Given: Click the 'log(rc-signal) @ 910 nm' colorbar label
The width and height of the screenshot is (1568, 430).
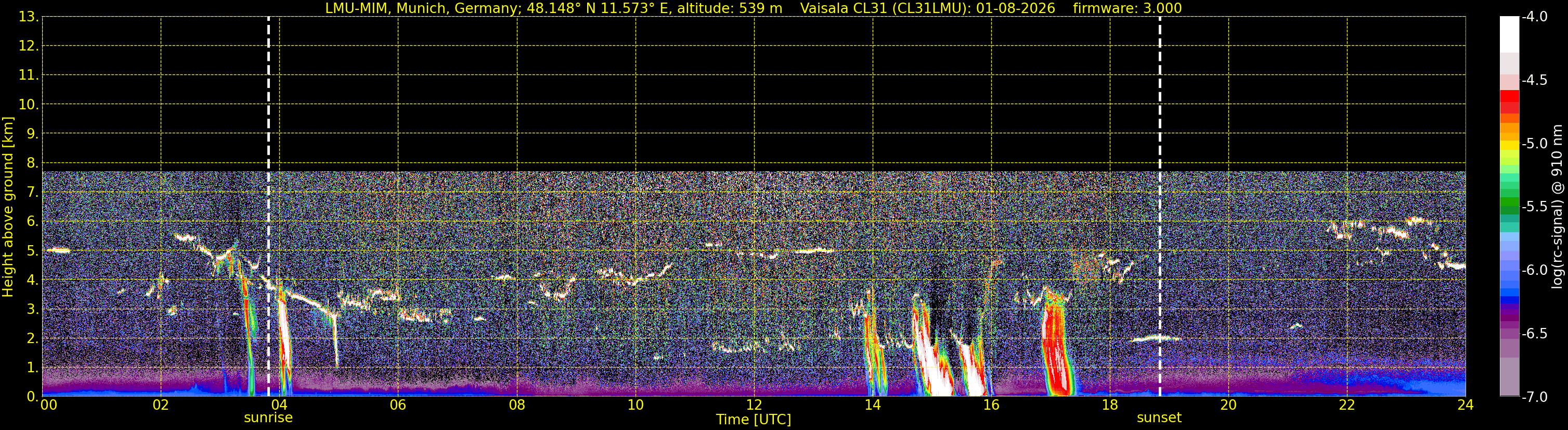Looking at the screenshot, I should pyautogui.click(x=1557, y=207).
